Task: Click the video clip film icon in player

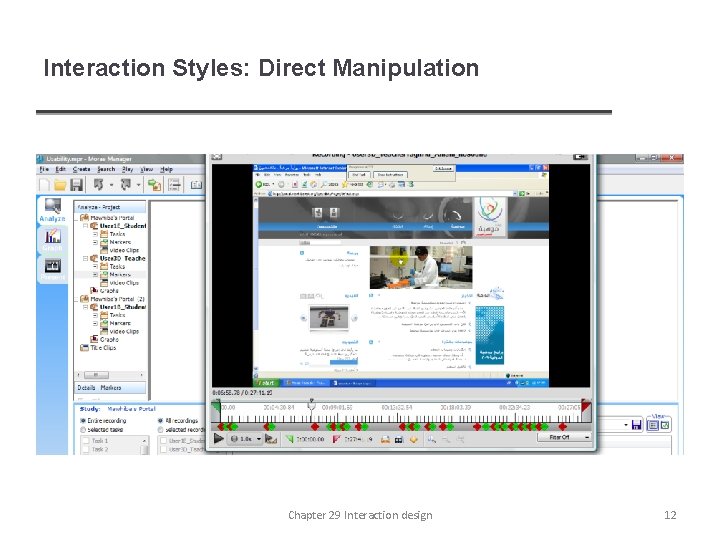Action: tap(399, 440)
